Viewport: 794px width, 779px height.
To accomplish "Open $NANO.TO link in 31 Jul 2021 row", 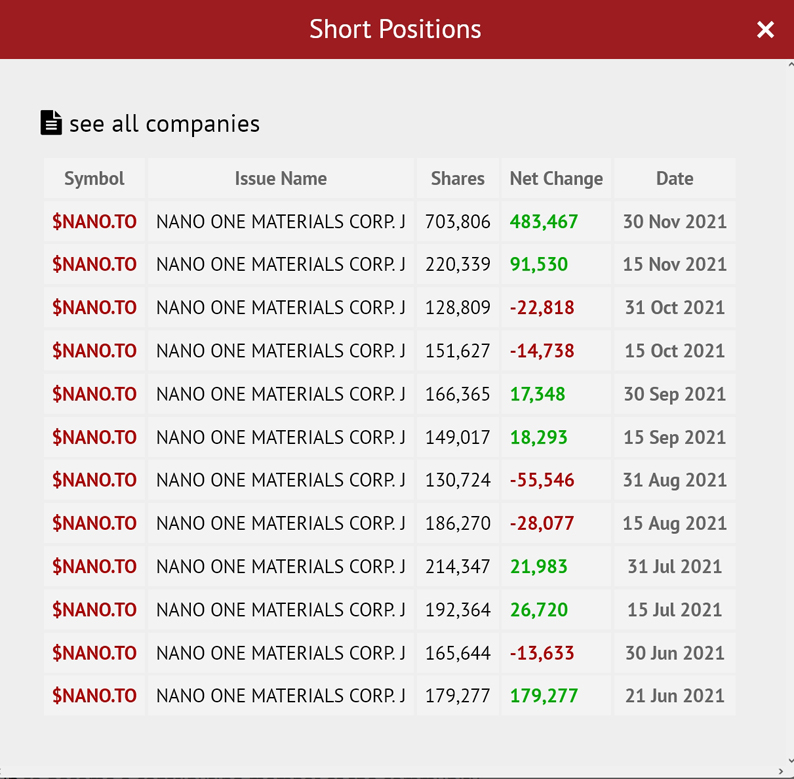I will point(95,566).
